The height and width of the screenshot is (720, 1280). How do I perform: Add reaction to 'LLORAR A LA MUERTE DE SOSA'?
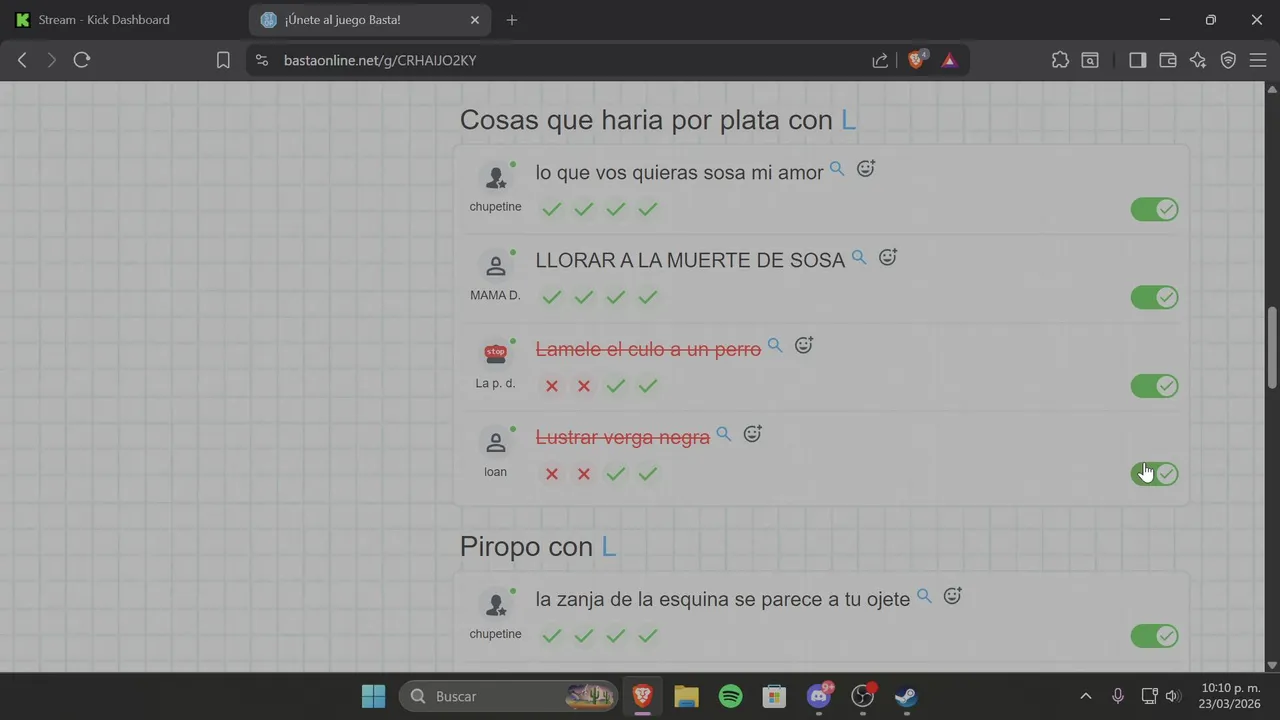pos(888,257)
